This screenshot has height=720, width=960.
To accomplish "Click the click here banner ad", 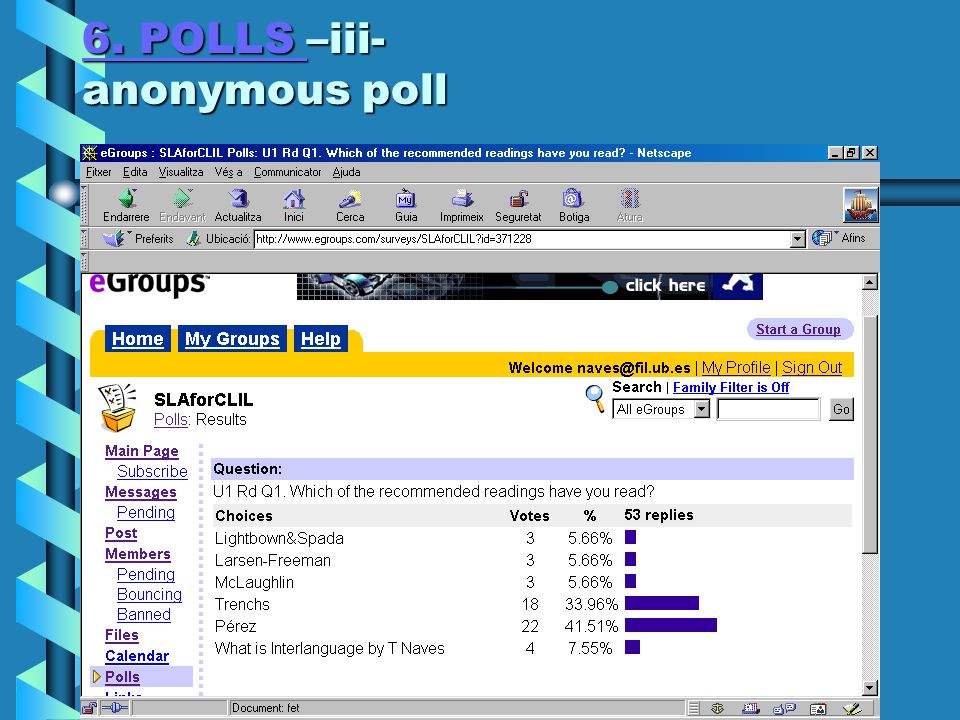I will [x=530, y=287].
